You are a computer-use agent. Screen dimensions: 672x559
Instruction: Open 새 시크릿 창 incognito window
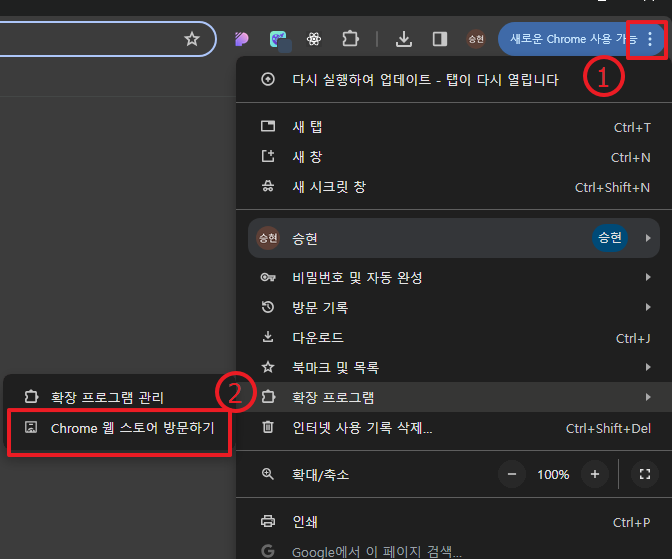click(454, 187)
